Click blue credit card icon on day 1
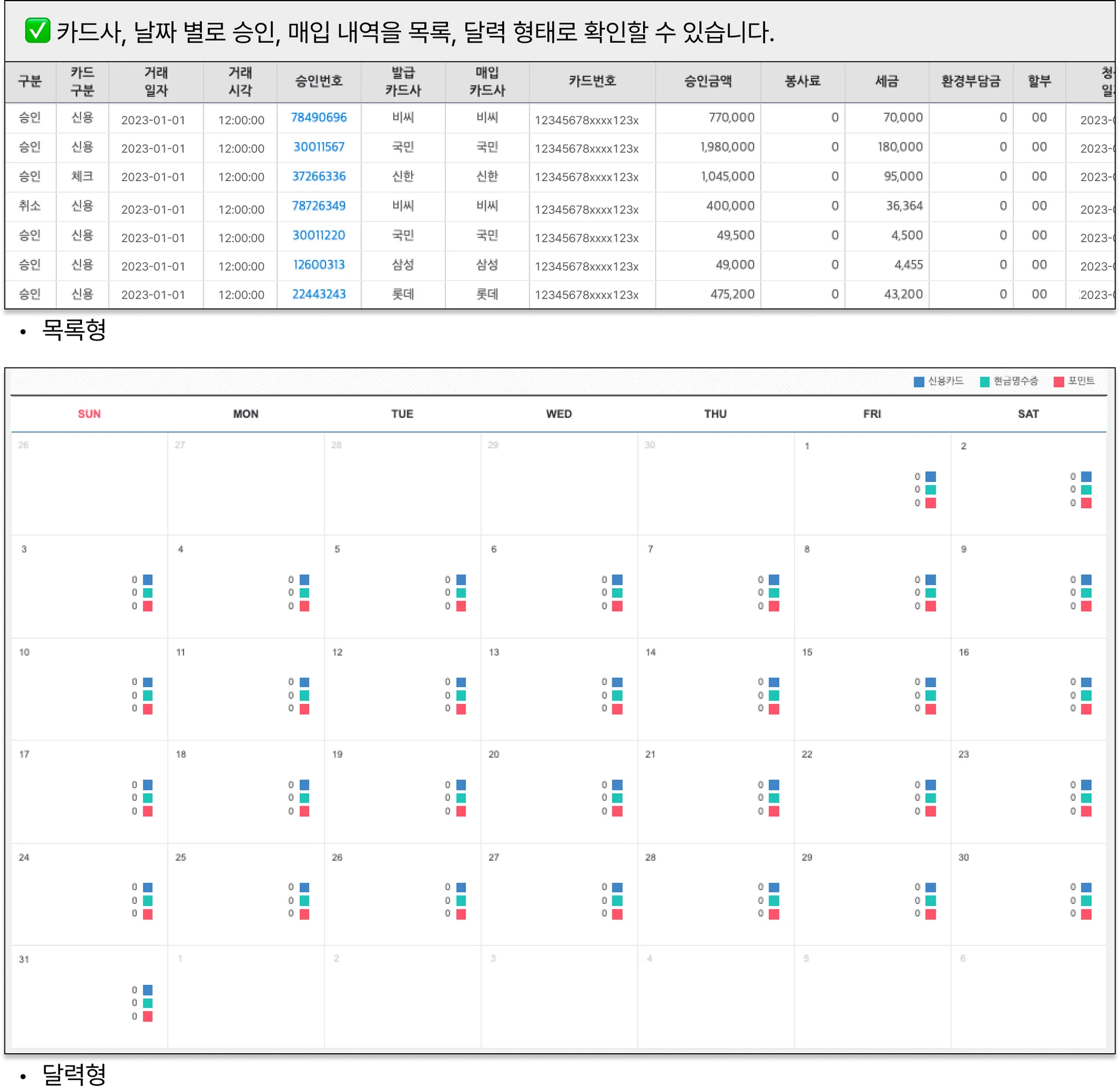Viewport: 1120px width, 1086px height. (x=930, y=477)
